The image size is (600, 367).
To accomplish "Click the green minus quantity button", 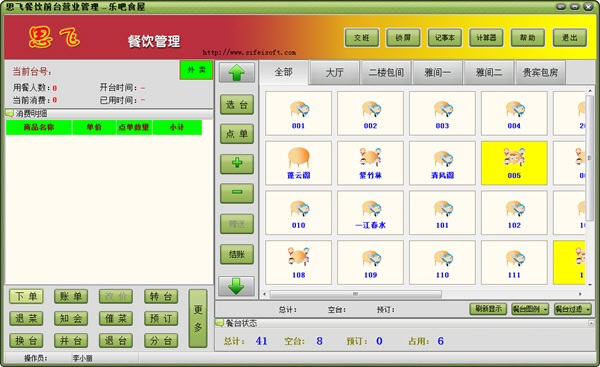I will [237, 193].
